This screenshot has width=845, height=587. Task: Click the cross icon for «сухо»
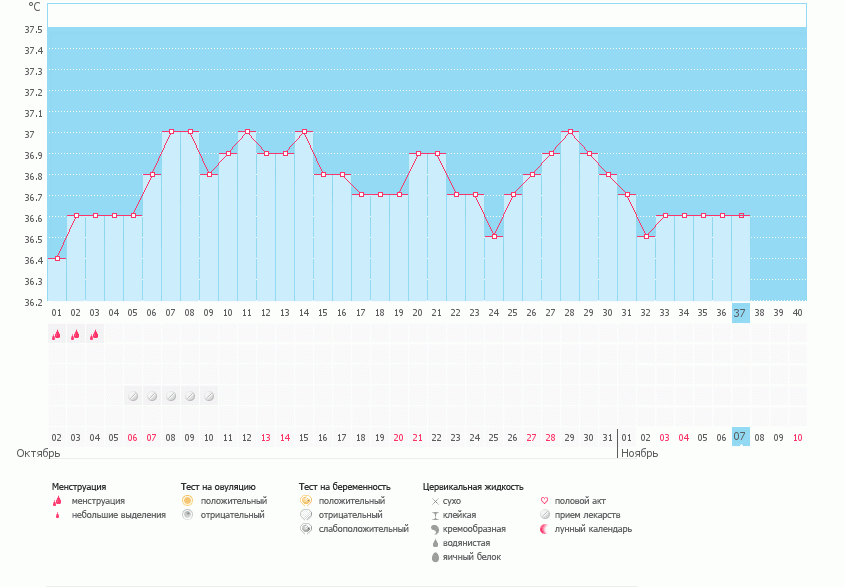click(x=435, y=501)
